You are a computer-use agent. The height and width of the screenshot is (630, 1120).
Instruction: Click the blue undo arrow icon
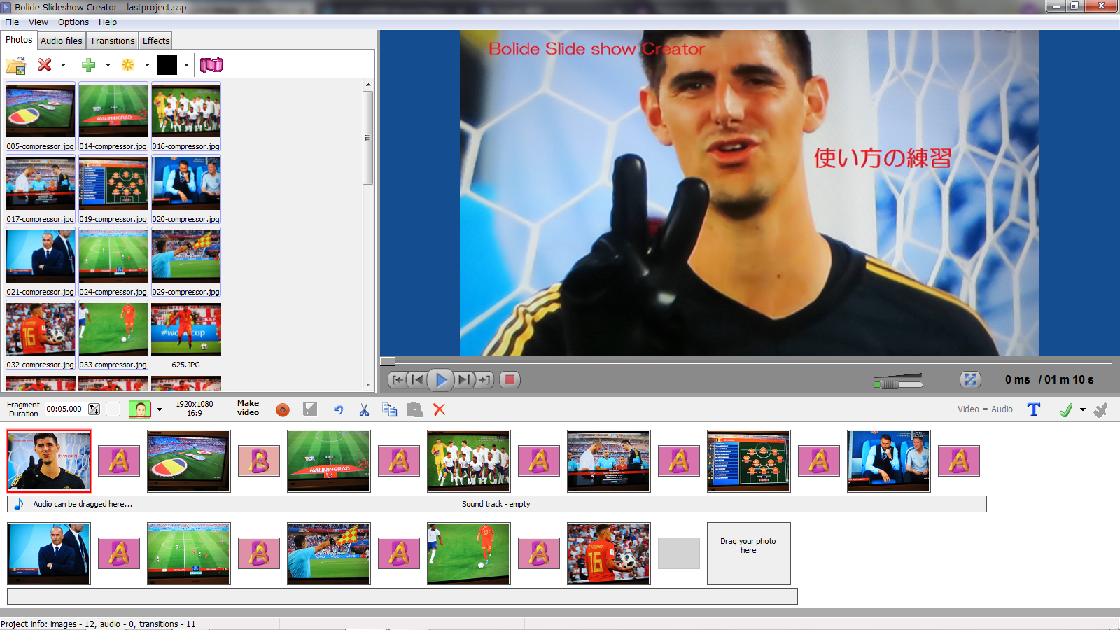pos(339,409)
